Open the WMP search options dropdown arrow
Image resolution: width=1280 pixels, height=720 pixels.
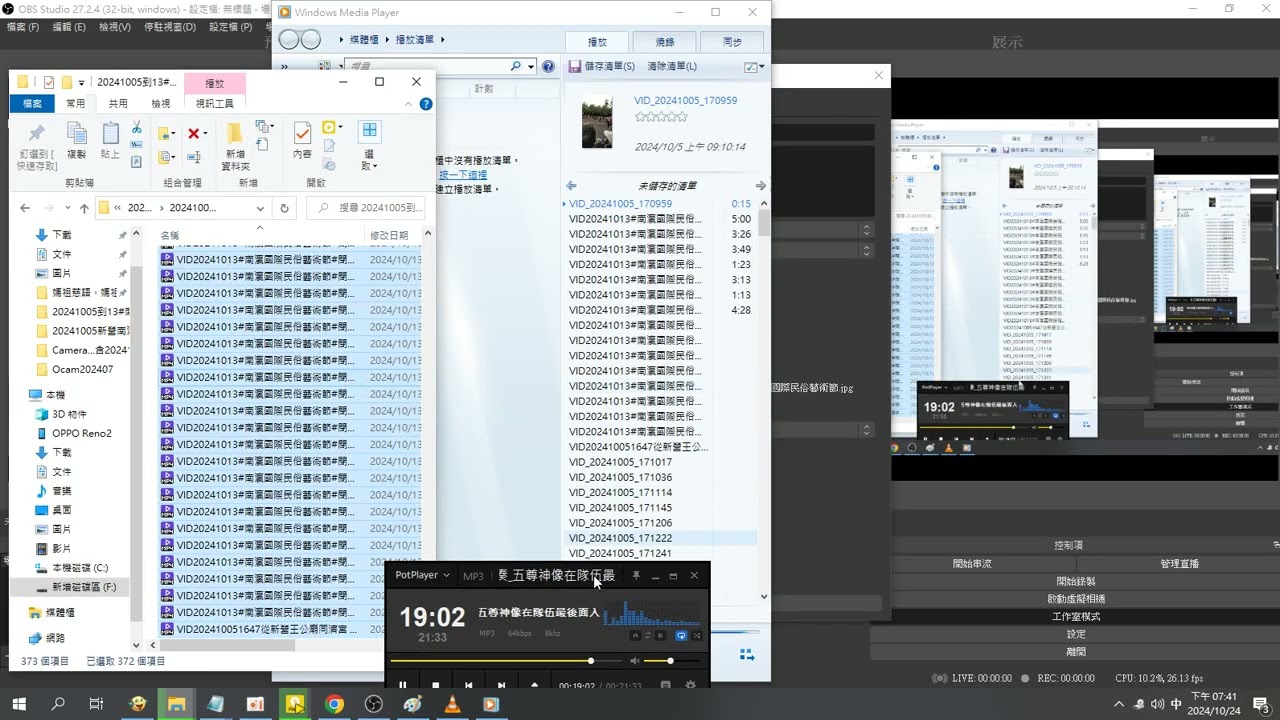tap(529, 66)
